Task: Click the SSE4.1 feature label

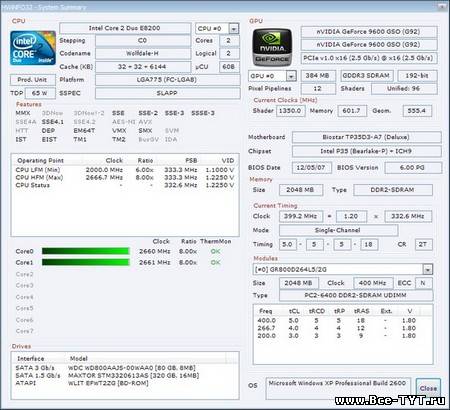Action: [53, 122]
